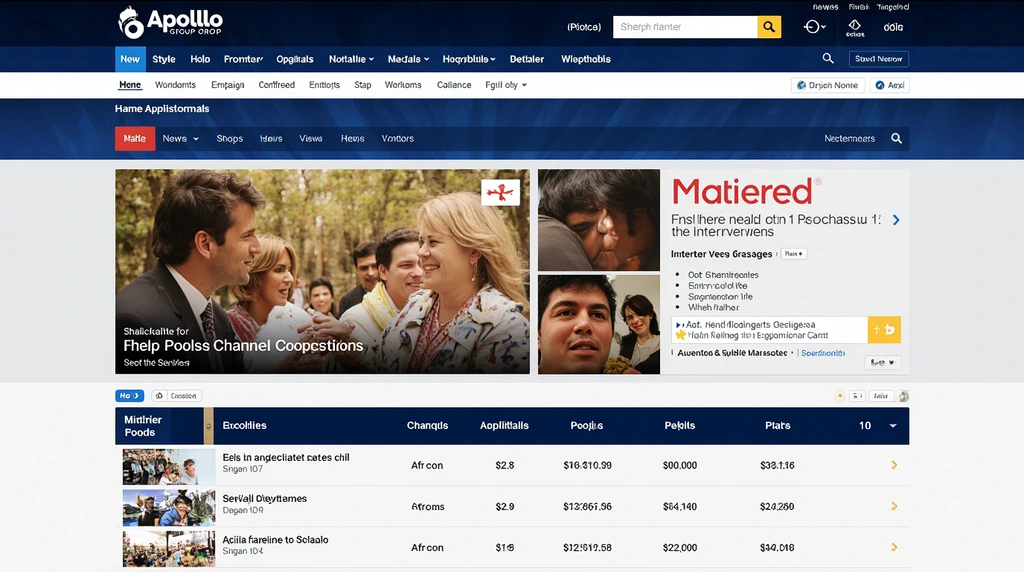Click the yellow arrow on the first table row
1024x572 pixels.
coord(894,465)
